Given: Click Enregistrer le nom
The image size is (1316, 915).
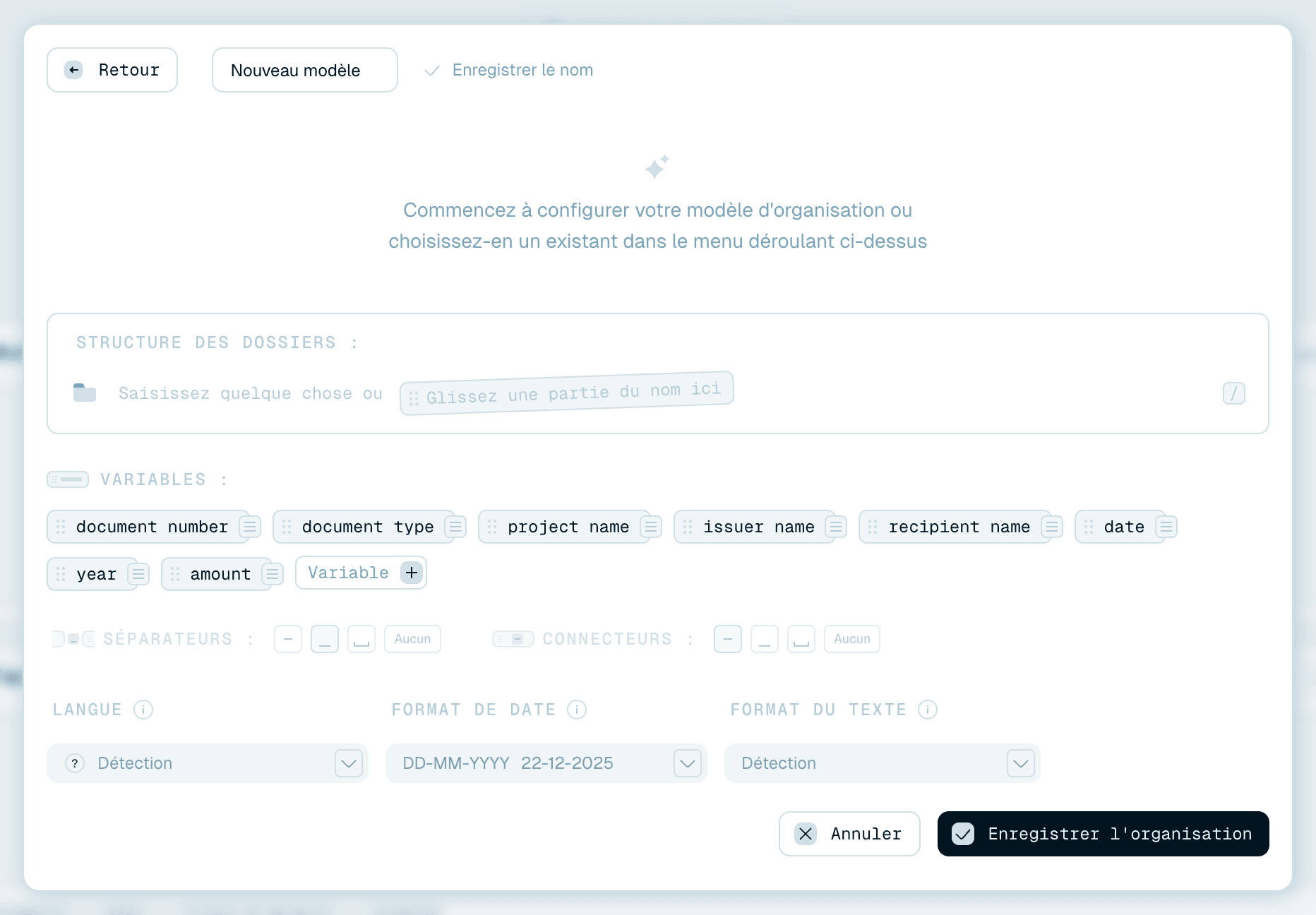Looking at the screenshot, I should pyautogui.click(x=509, y=70).
